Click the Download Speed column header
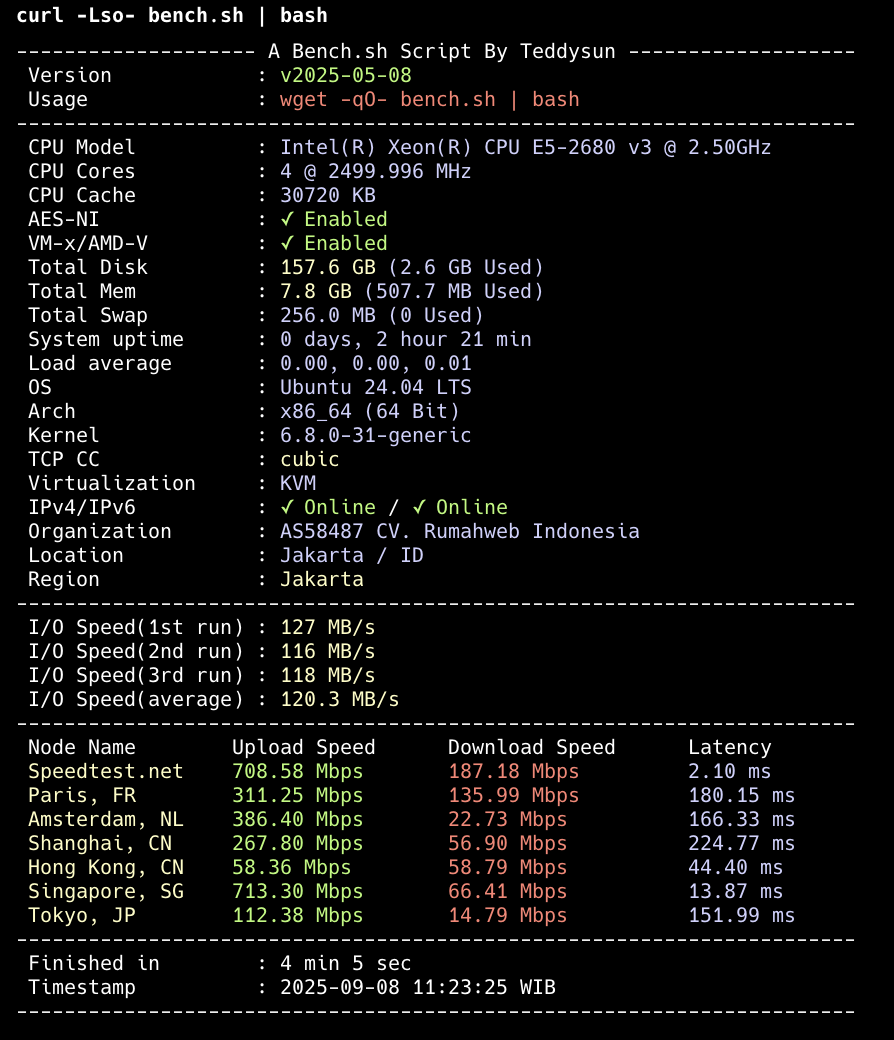 531,748
